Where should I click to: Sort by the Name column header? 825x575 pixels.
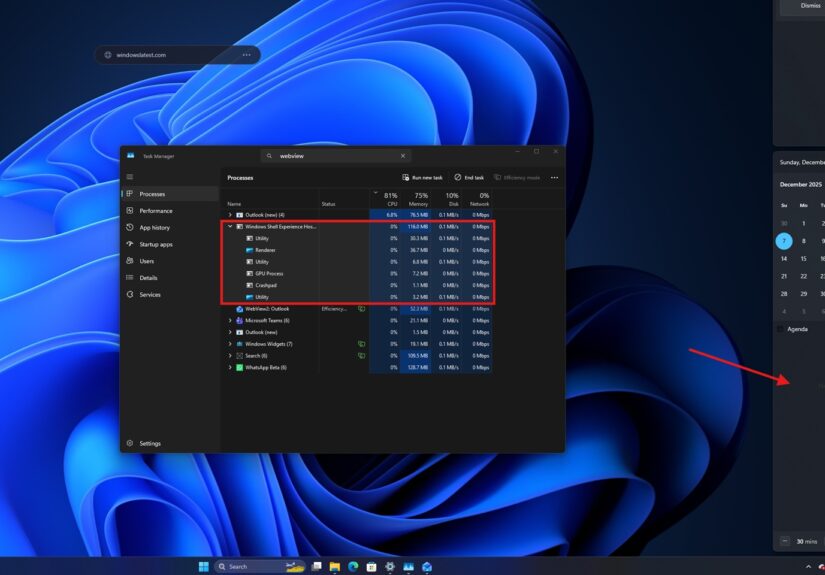pyautogui.click(x=270, y=199)
